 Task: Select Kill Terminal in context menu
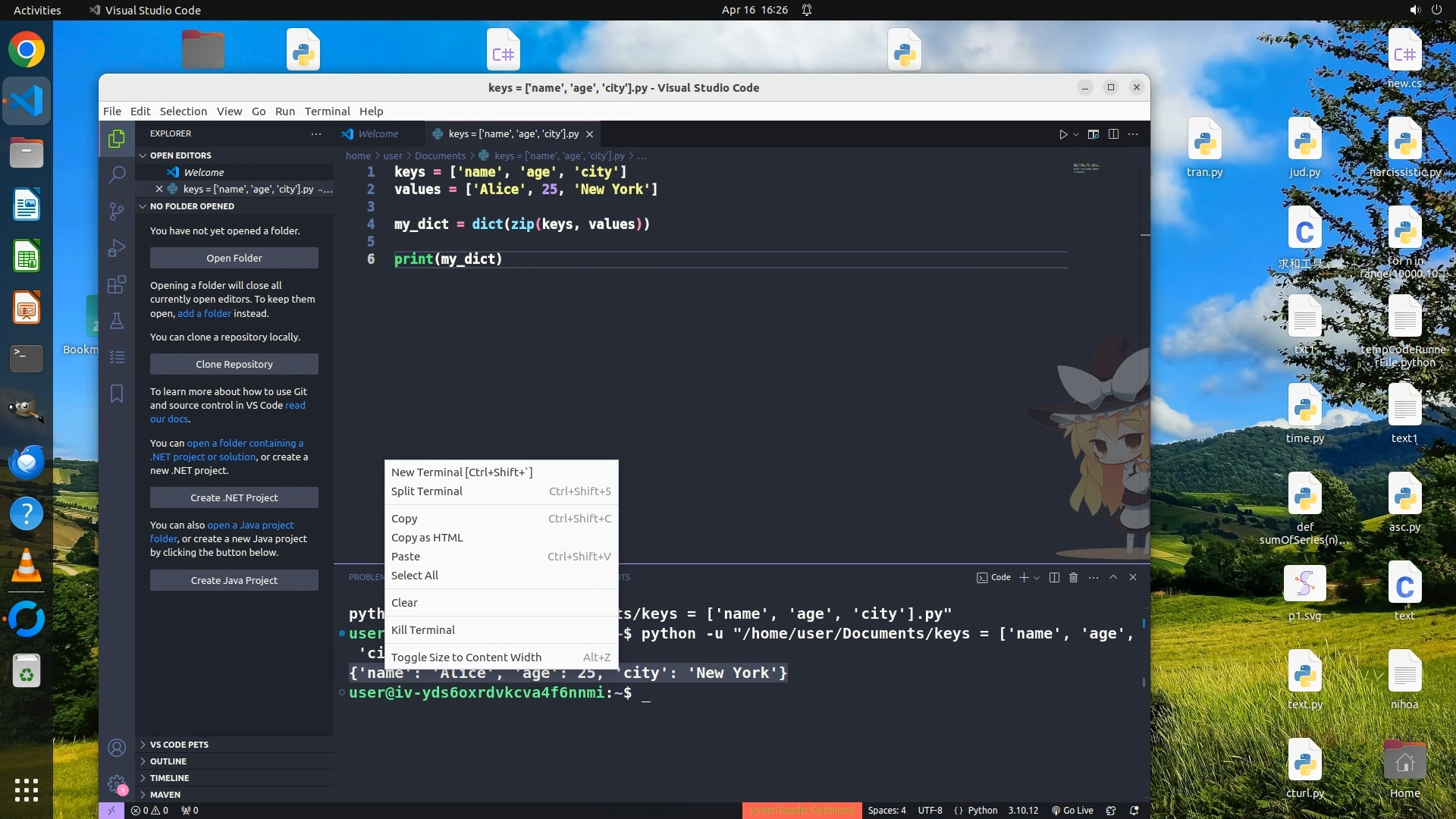(423, 630)
